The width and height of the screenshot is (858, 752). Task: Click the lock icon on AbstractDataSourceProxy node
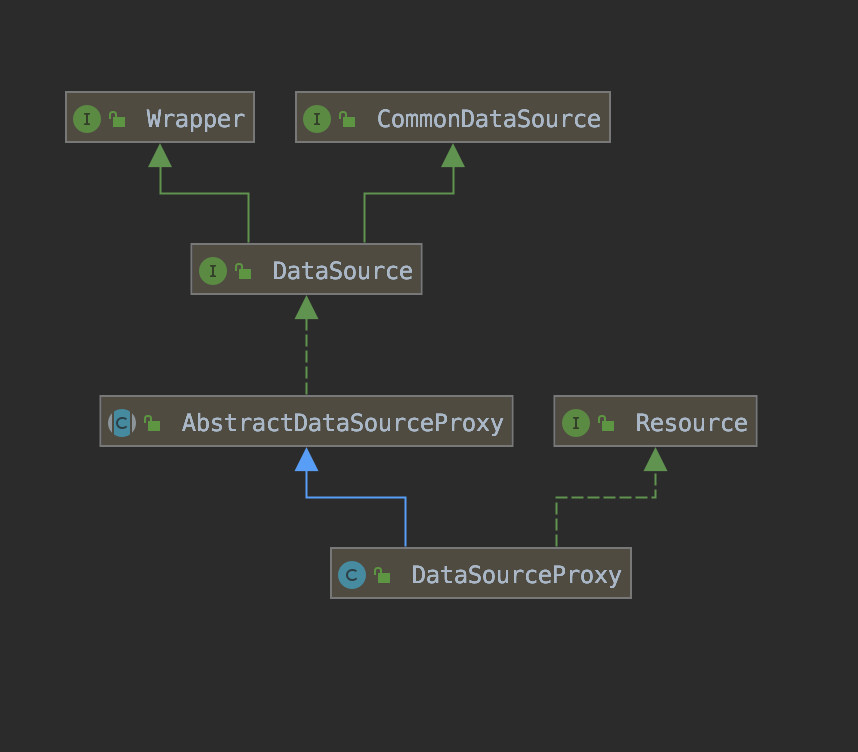pos(152,424)
